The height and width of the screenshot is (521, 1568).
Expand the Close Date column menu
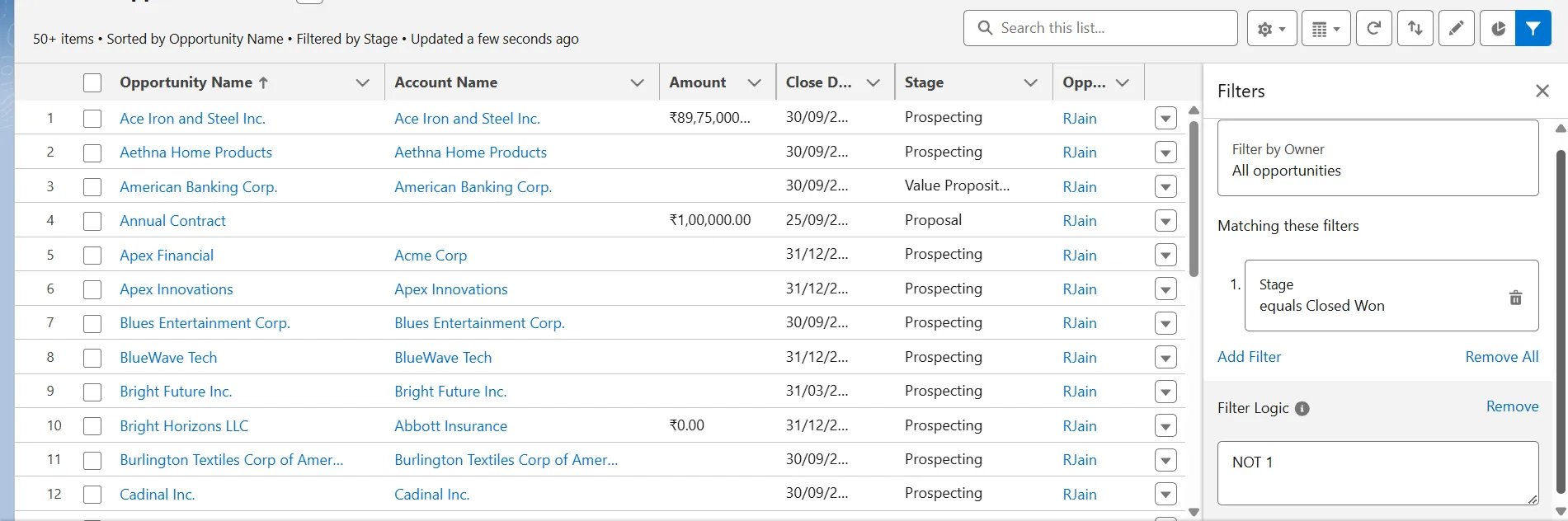point(873,82)
